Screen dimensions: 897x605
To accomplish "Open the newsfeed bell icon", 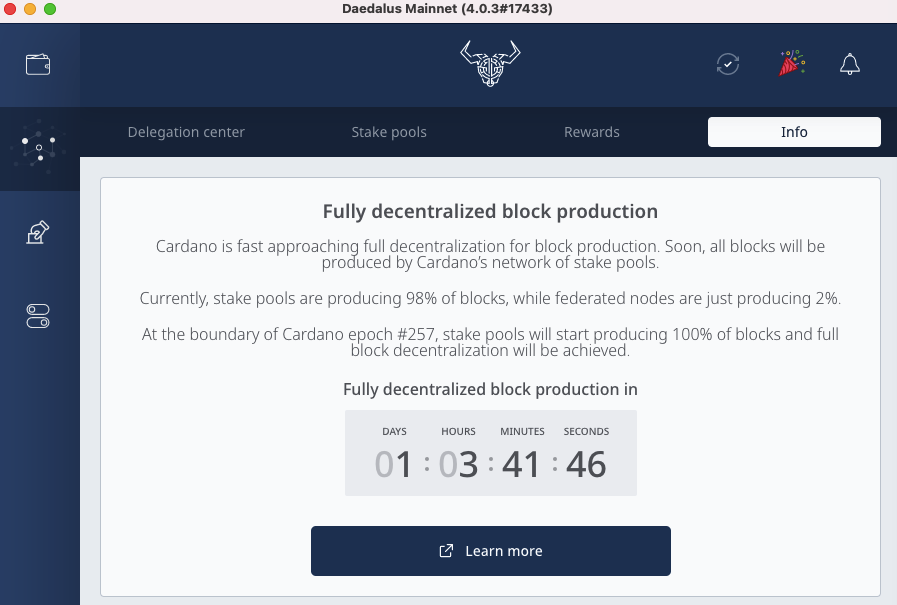I will 850,64.
